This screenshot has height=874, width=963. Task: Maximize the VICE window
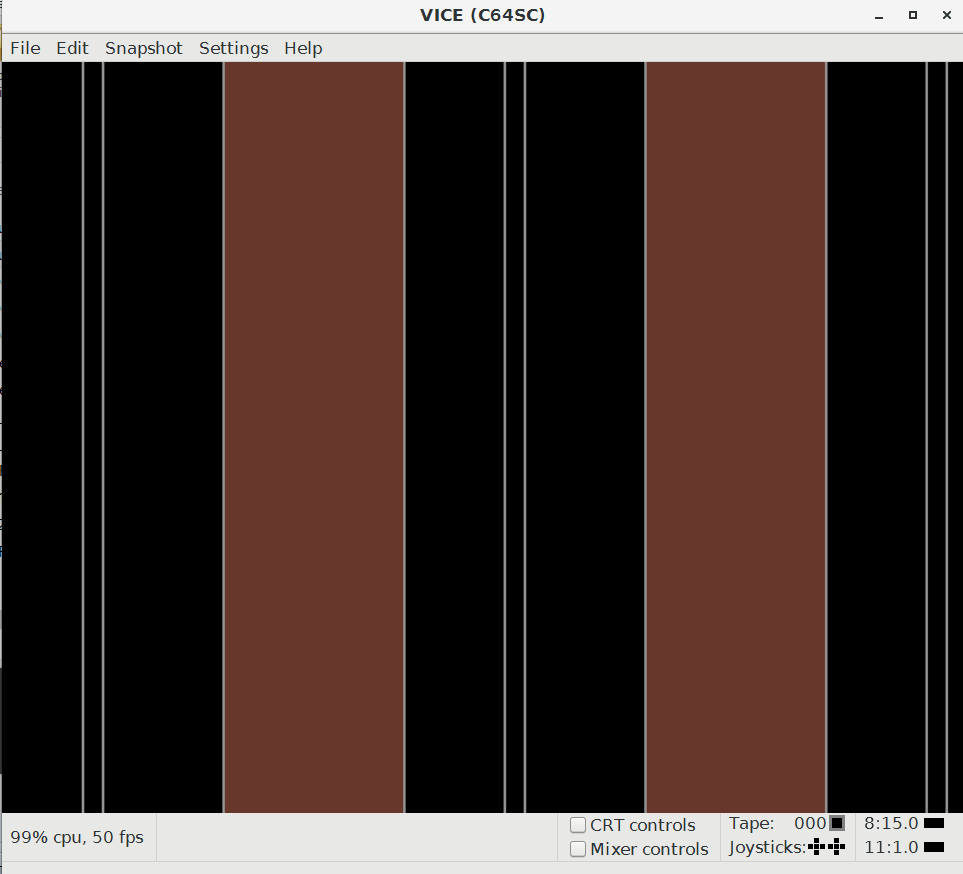[x=913, y=15]
